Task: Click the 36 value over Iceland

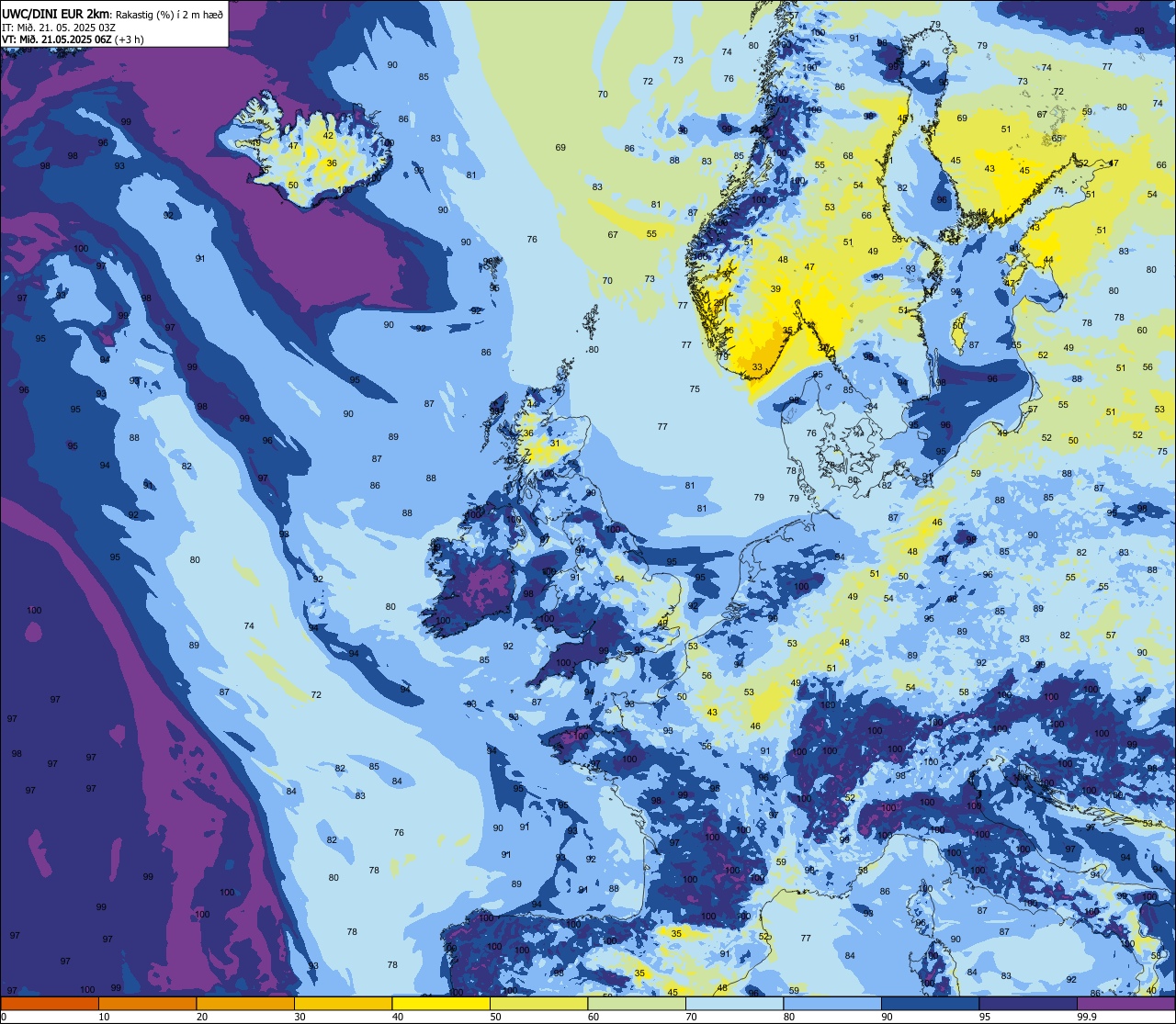Action: 332,163
